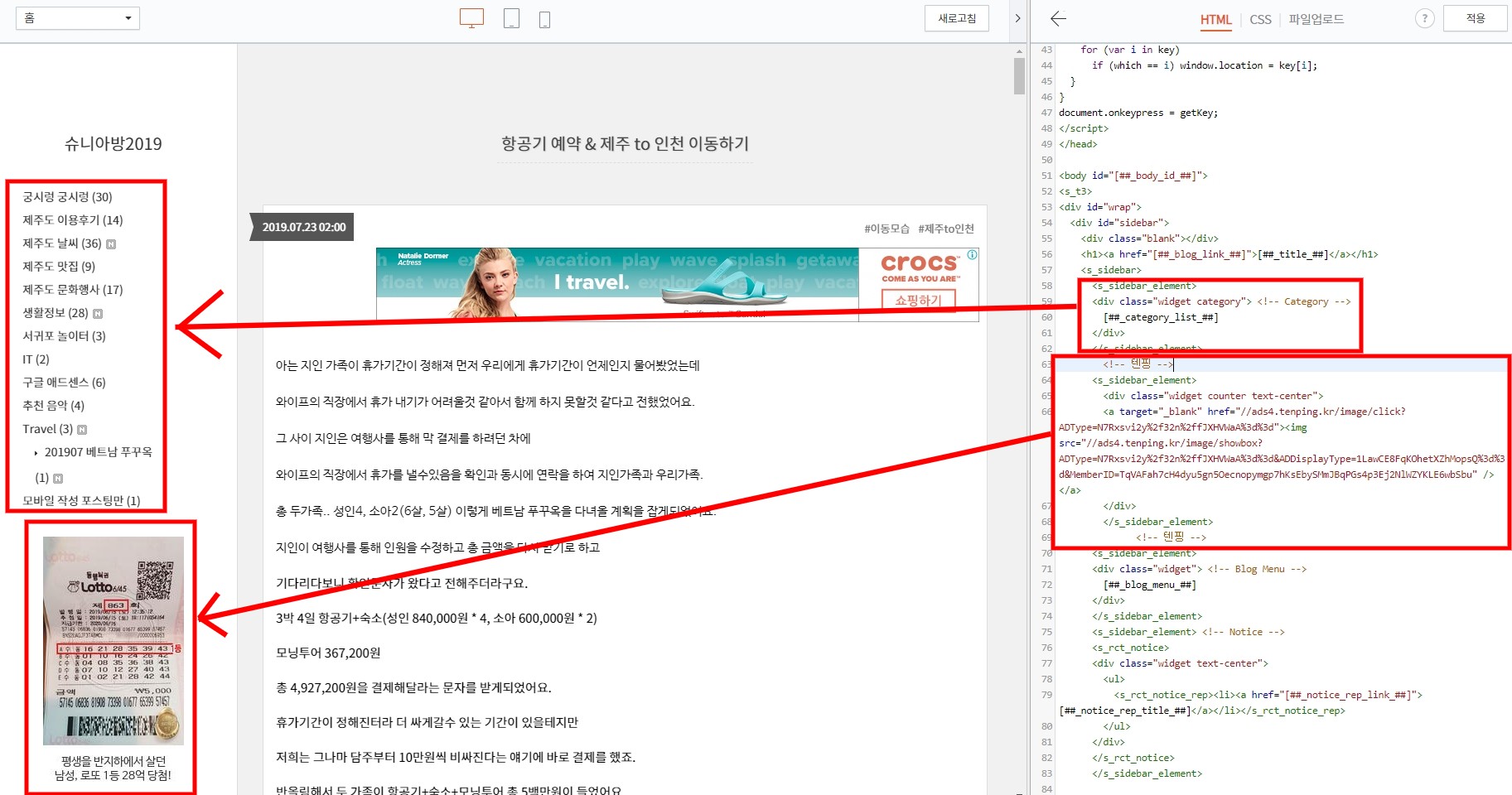Open category 제주도 날씨 (36)
The image size is (1512, 795).
pos(61,243)
